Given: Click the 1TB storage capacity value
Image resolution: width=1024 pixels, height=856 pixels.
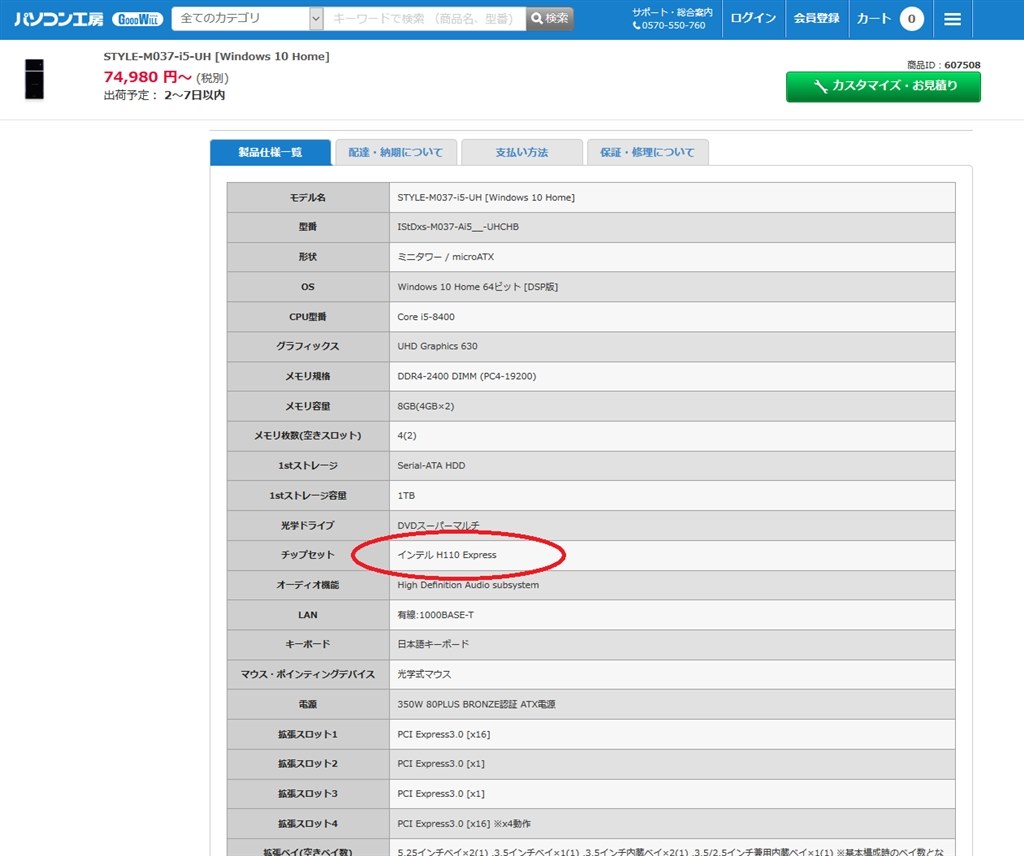Looking at the screenshot, I should click(x=406, y=496).
